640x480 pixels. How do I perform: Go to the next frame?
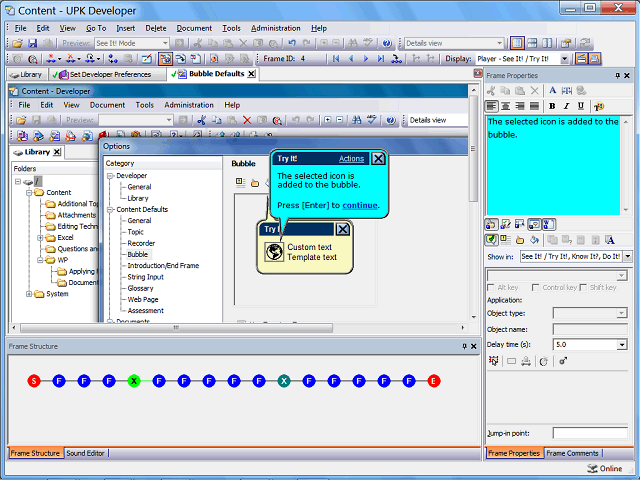click(366, 59)
